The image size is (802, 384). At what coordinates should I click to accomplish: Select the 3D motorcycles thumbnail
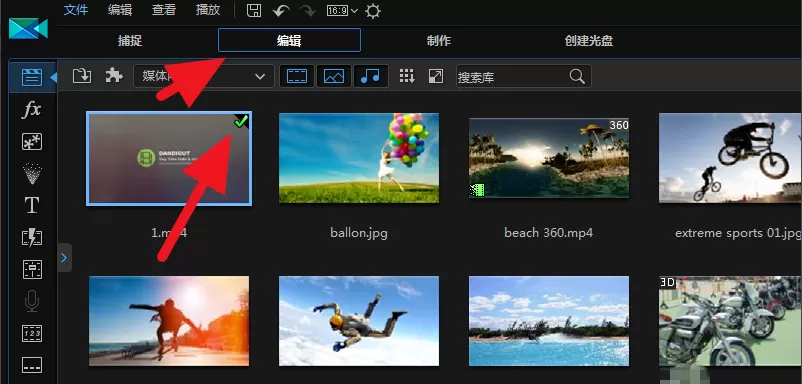730,322
